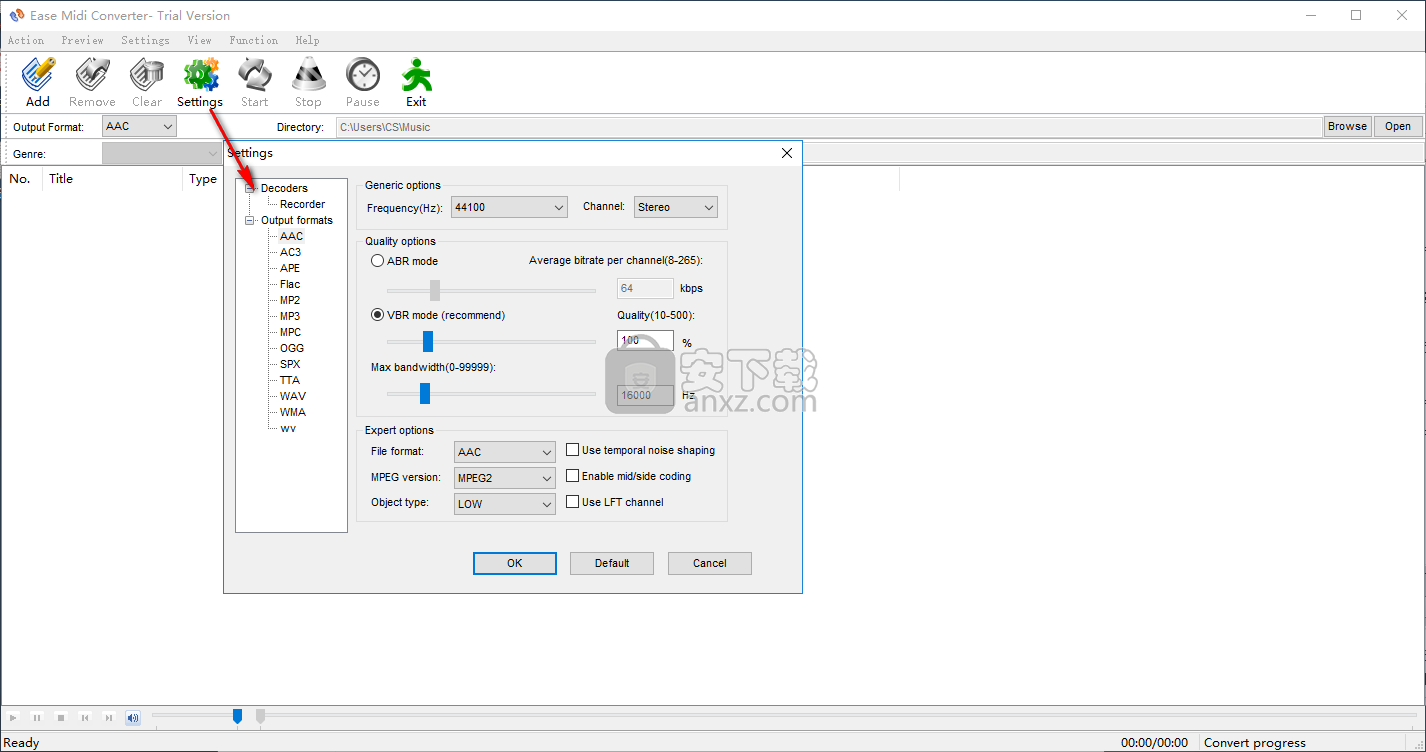Click the VBR quality slider thumb
This screenshot has width=1426, height=752.
[x=427, y=342]
